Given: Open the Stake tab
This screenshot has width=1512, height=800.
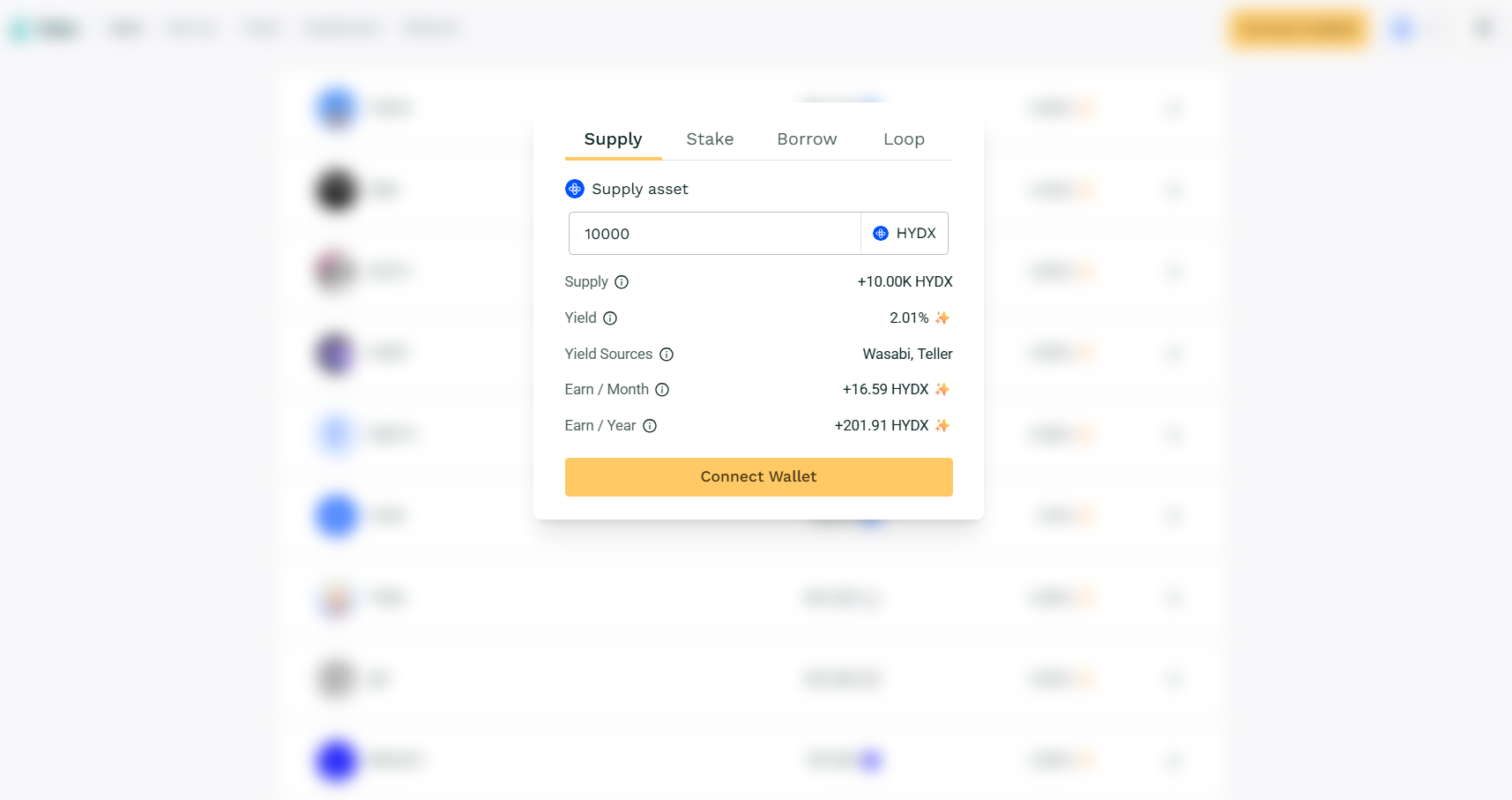Looking at the screenshot, I should pyautogui.click(x=710, y=139).
